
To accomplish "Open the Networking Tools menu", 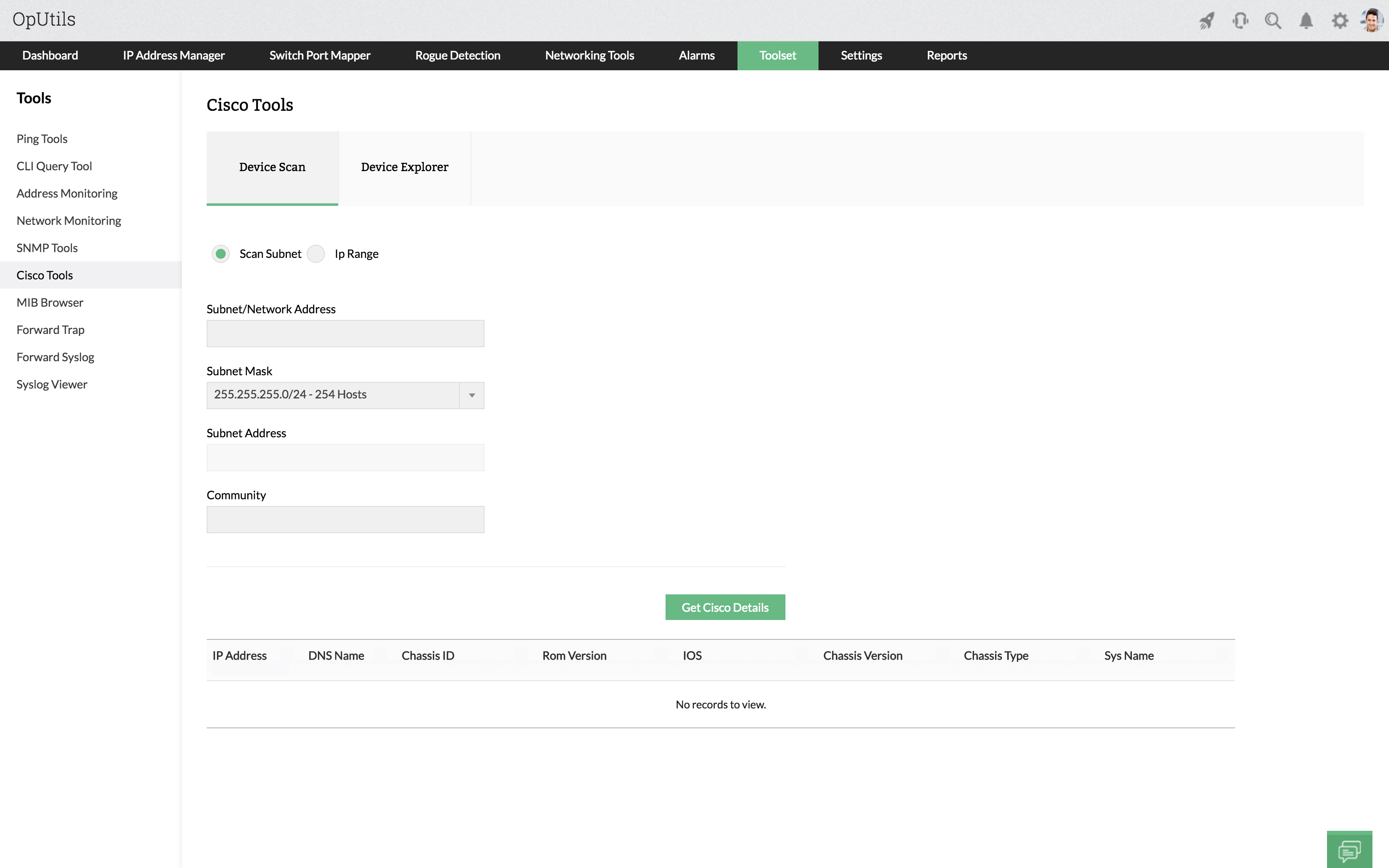I will tap(589, 56).
